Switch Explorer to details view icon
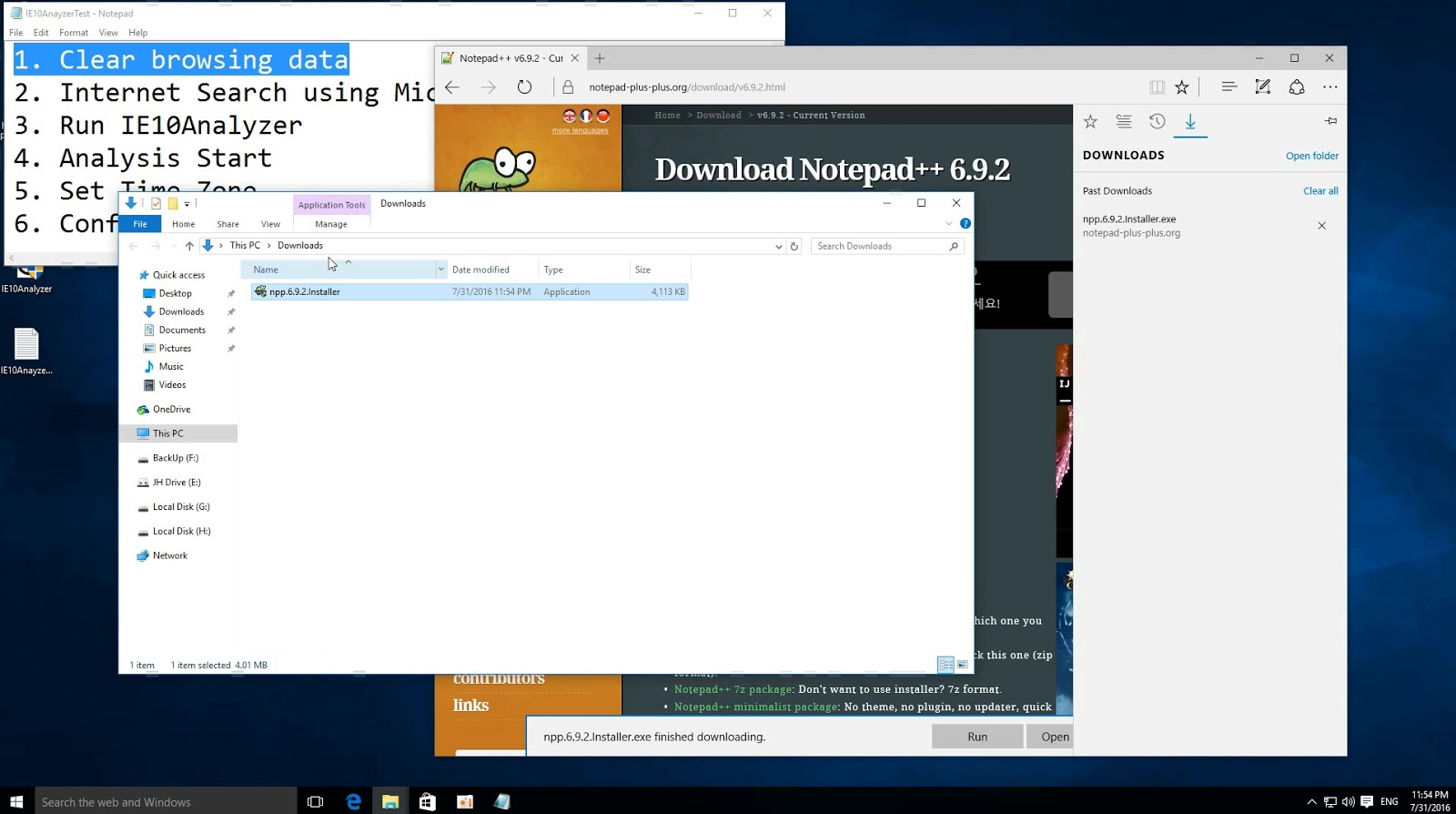This screenshot has height=814, width=1456. pos(945,665)
